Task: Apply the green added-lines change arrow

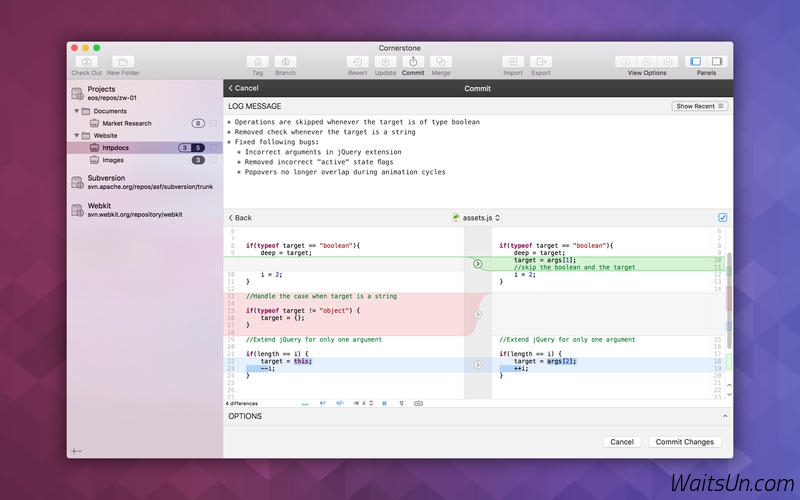Action: [478, 264]
